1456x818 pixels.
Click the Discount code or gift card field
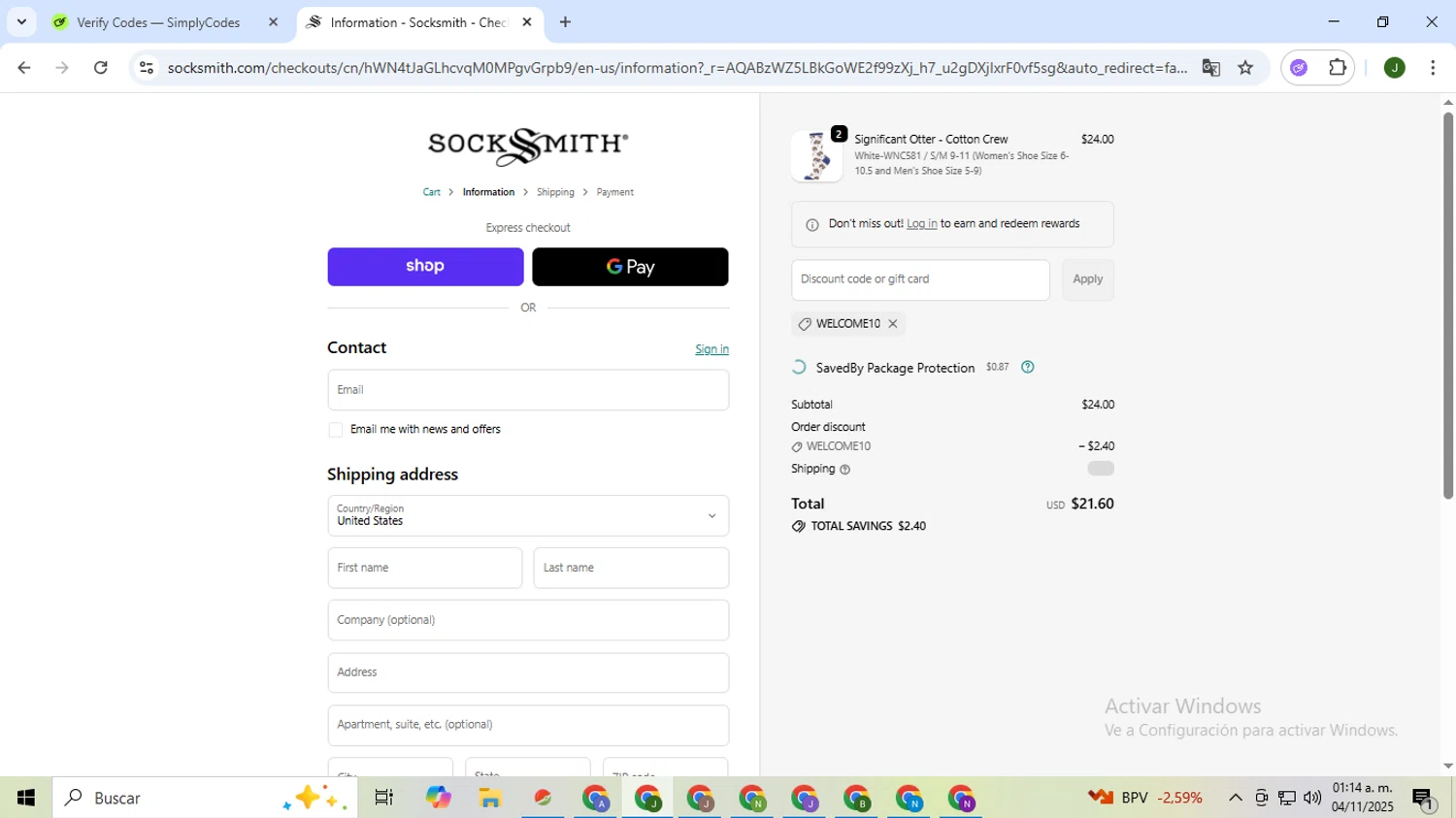click(920, 279)
